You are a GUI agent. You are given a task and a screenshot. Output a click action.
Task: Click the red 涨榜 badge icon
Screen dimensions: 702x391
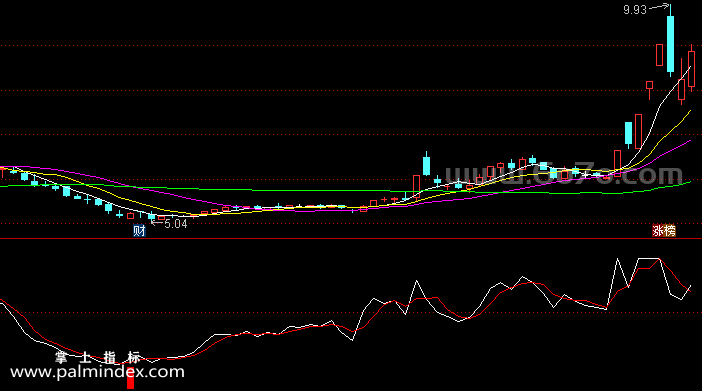663,231
